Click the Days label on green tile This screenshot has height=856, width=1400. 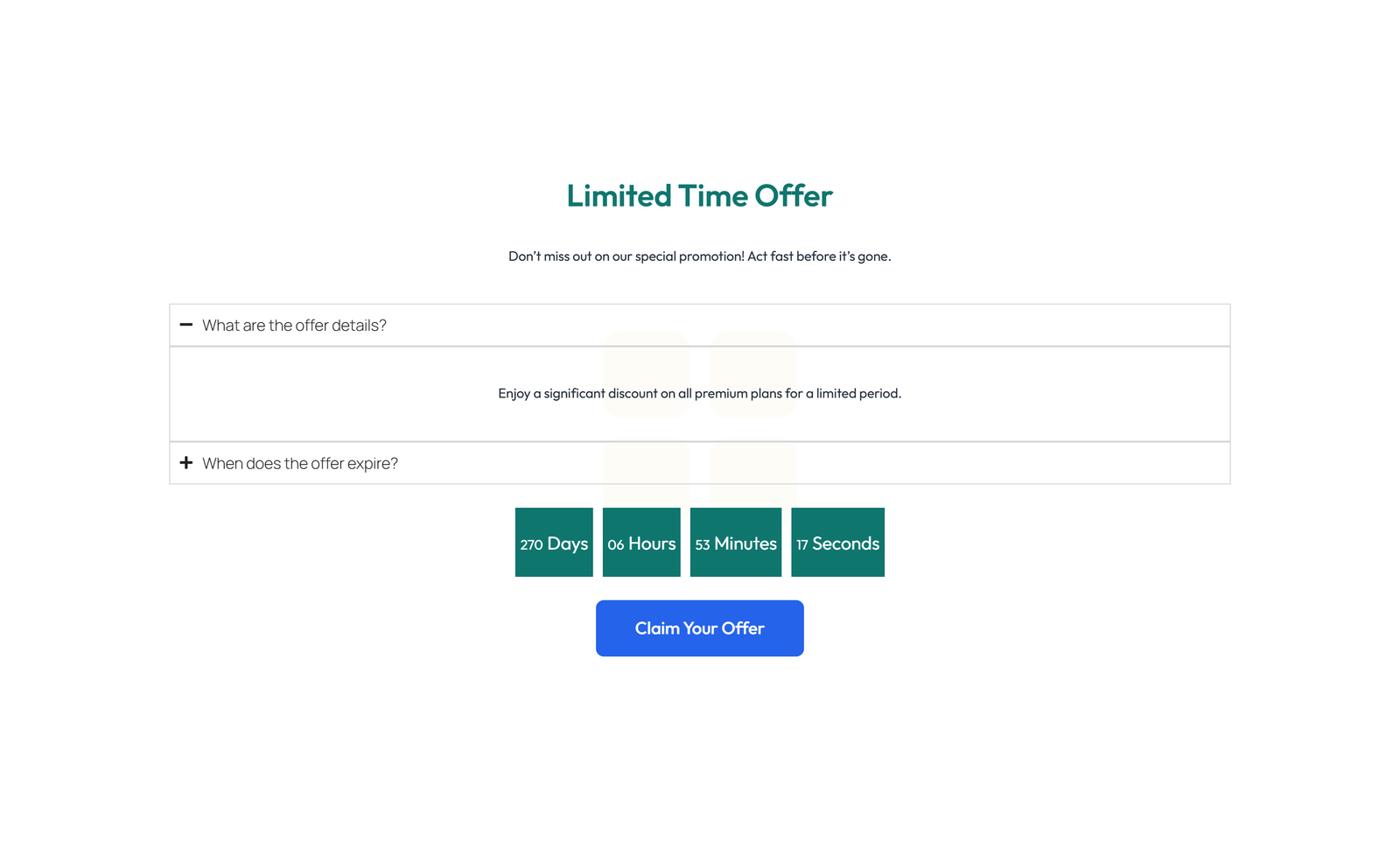(x=567, y=543)
